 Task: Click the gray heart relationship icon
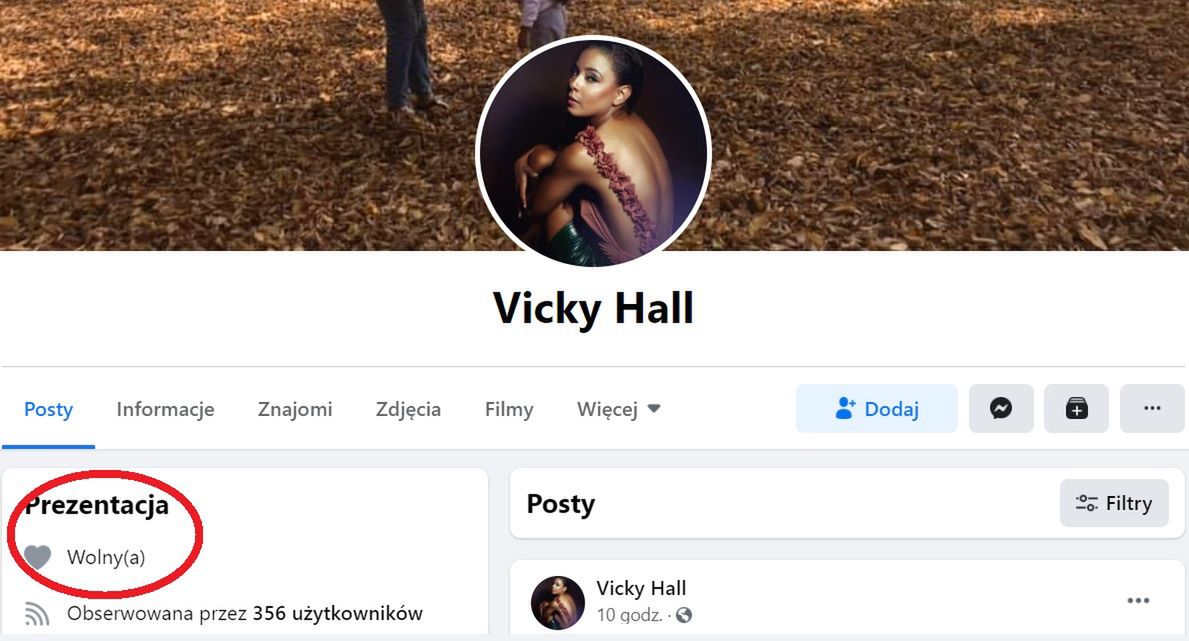point(37,558)
